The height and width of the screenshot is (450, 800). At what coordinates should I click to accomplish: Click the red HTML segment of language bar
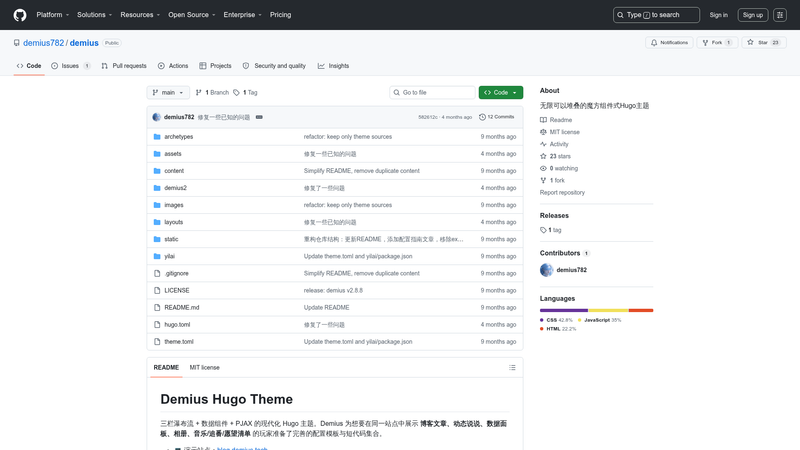[641, 310]
